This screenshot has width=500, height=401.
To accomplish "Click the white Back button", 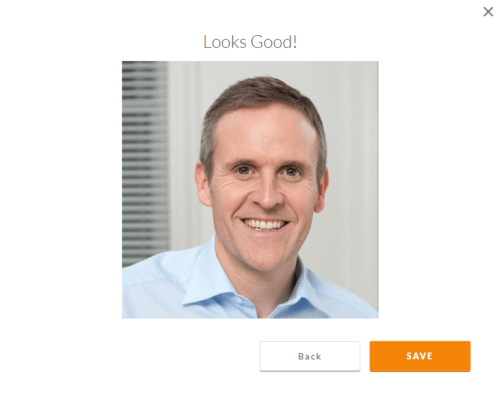I will coord(310,356).
